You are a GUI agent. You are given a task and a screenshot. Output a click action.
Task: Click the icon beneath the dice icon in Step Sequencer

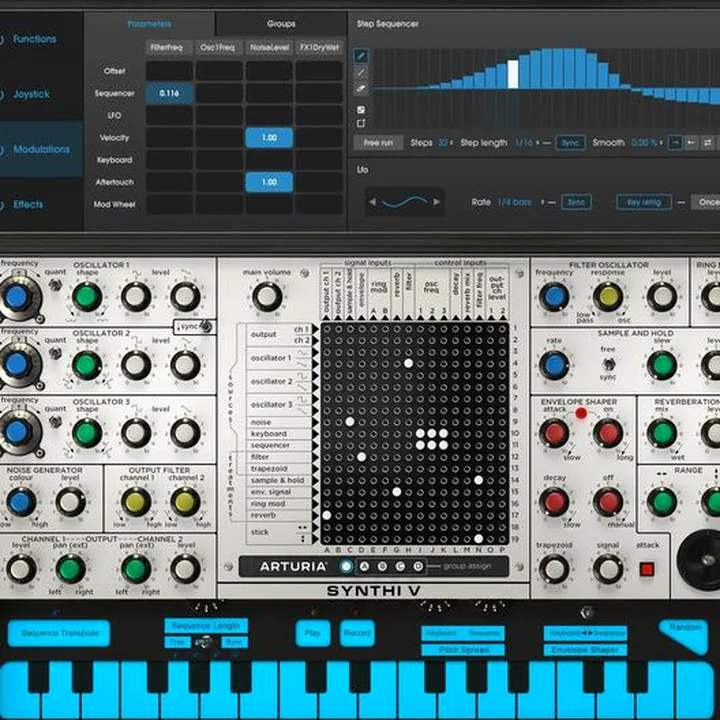coord(361,123)
